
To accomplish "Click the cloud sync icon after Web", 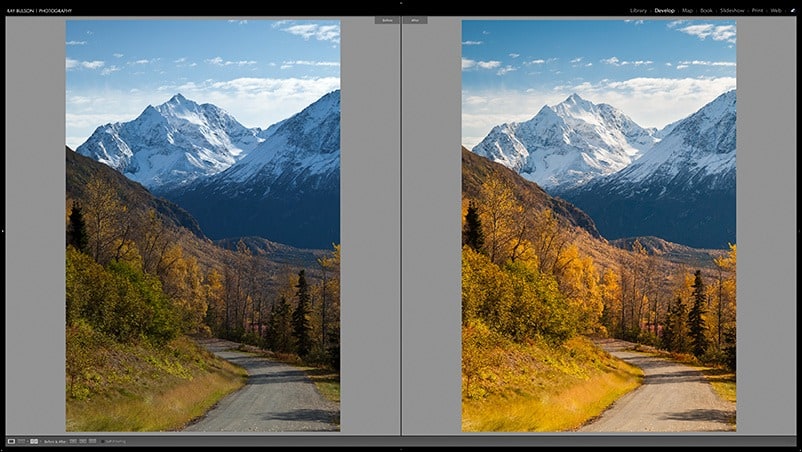I will pos(792,10).
